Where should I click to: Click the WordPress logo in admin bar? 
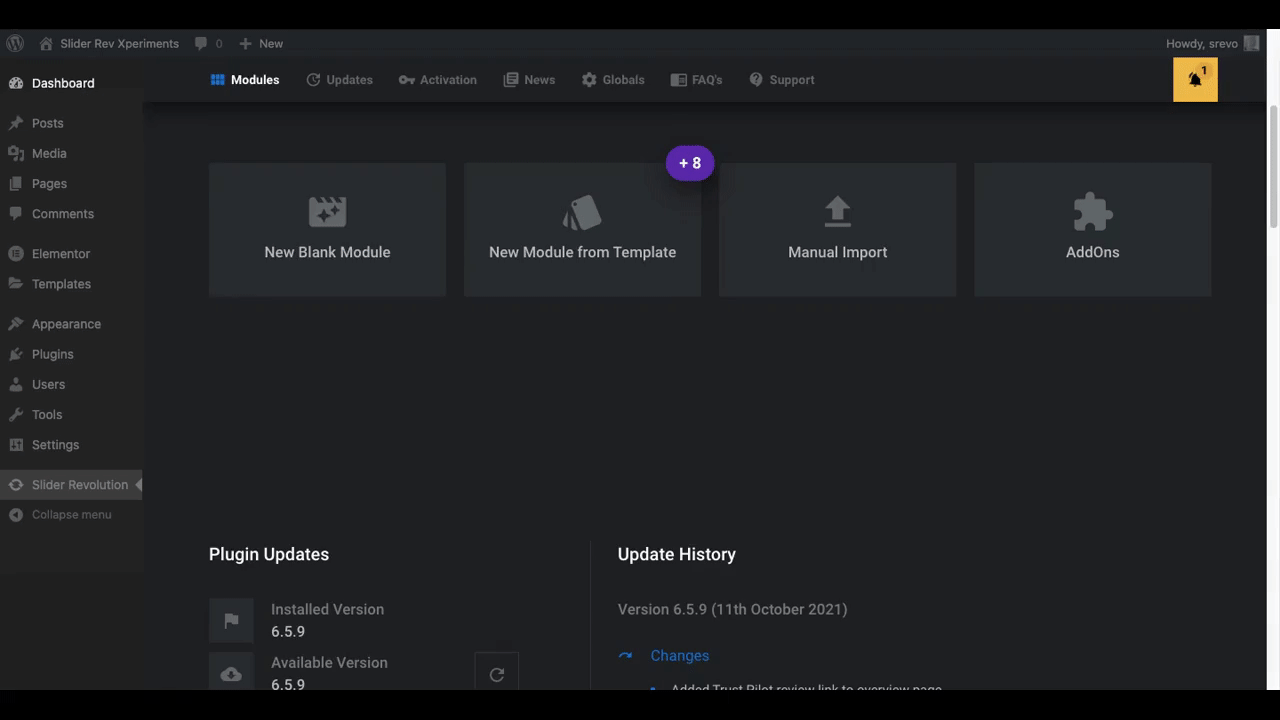pyautogui.click(x=15, y=43)
